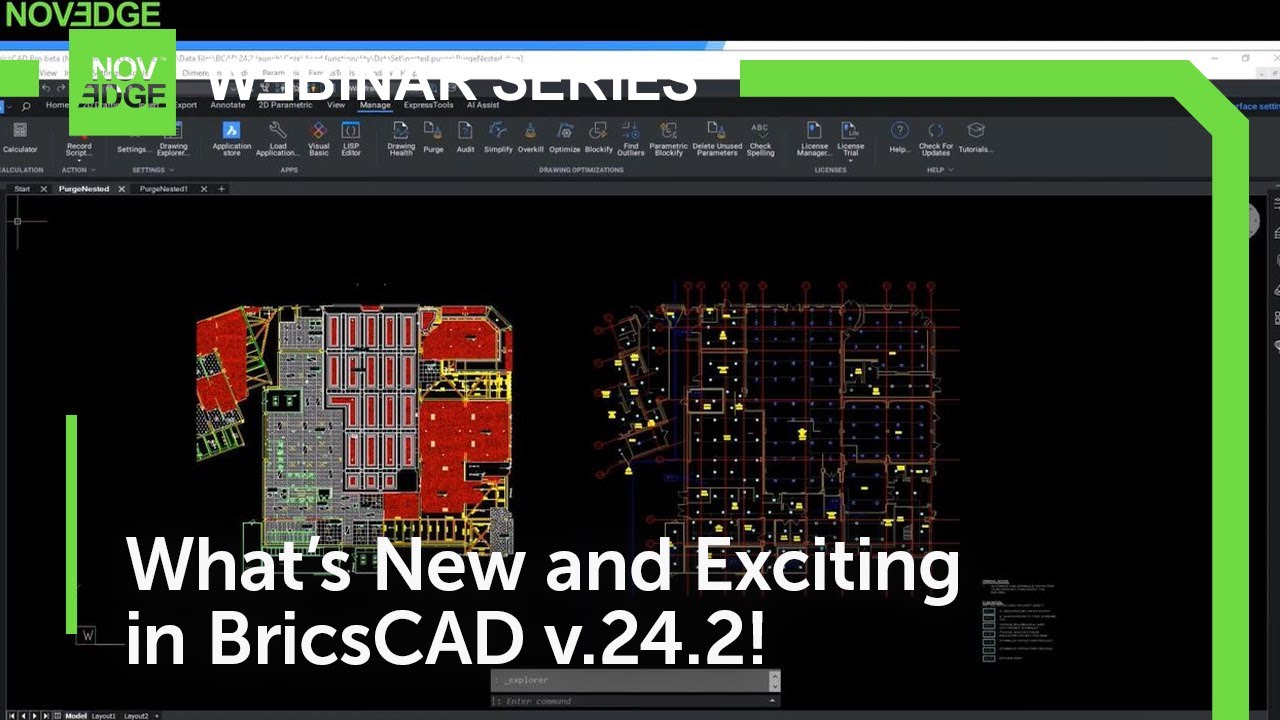Expand the HELP panel arrow
Image resolution: width=1280 pixels, height=720 pixels.
(x=950, y=170)
